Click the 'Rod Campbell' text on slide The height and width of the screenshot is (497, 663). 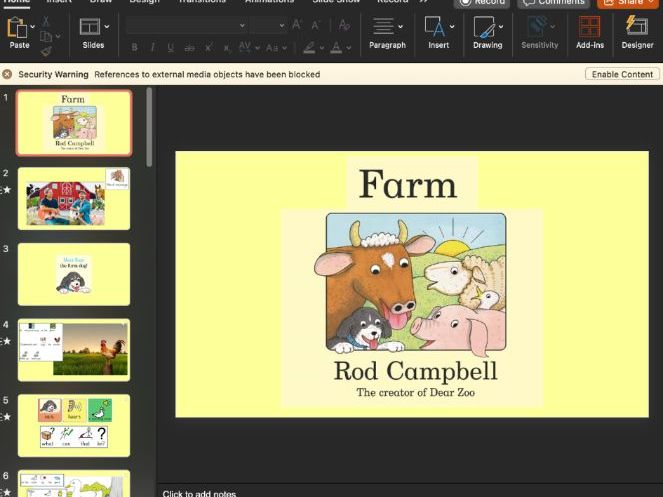click(x=415, y=371)
